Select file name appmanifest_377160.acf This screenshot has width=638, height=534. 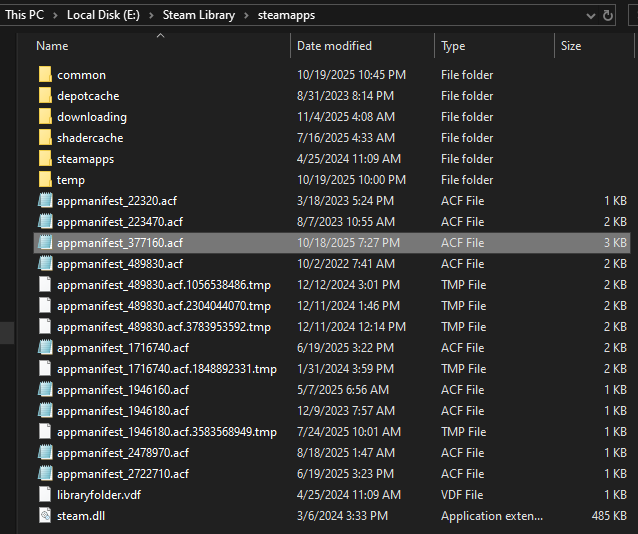(120, 243)
